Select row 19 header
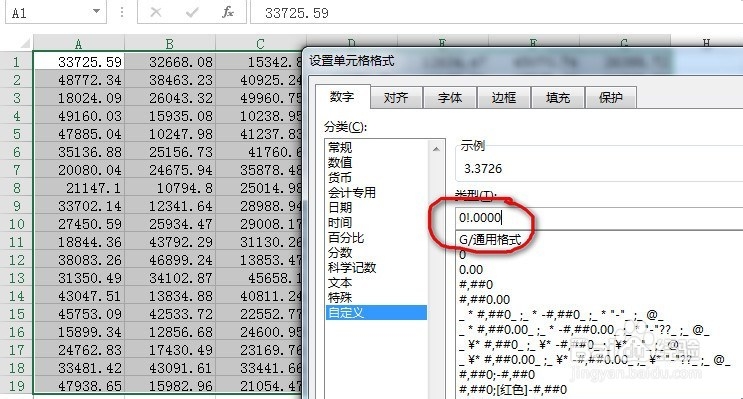Screen dimensions: 743x399 pos(16,386)
